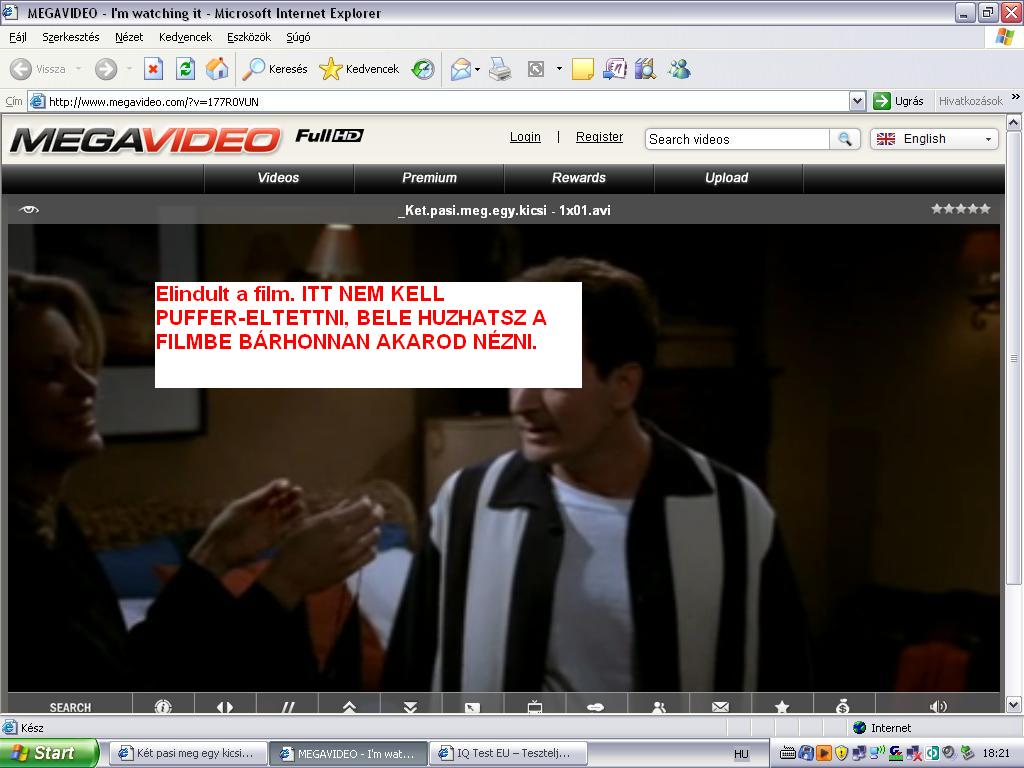
Task: Rate the video using the five stars
Action: coord(961,209)
